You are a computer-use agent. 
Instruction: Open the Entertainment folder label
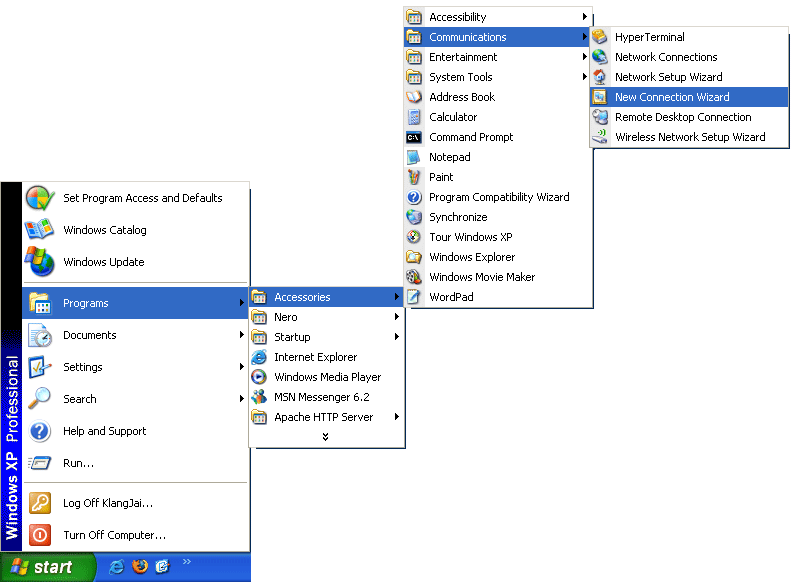[x=463, y=57]
